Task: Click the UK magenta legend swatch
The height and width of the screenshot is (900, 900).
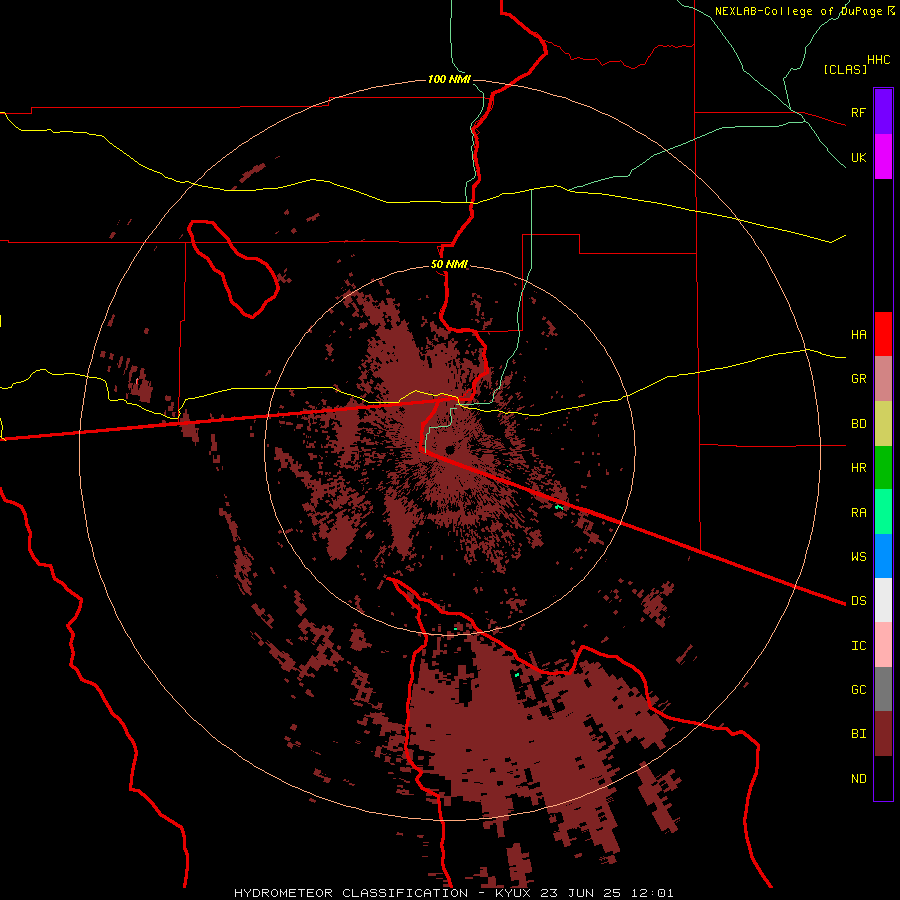Action: click(883, 157)
